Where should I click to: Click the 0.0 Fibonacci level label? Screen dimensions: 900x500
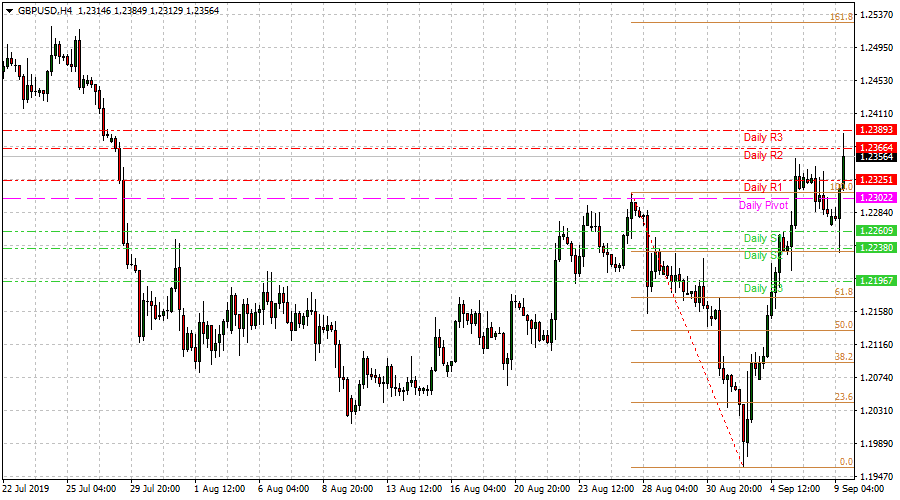click(846, 462)
